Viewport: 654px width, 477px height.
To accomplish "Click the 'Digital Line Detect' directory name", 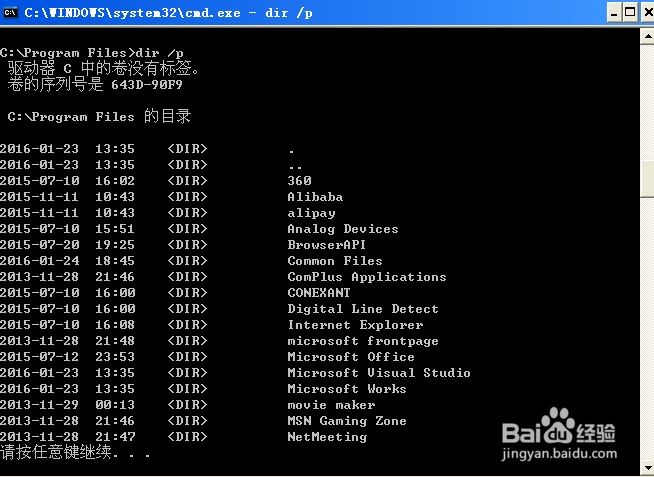I will pyautogui.click(x=363, y=309).
